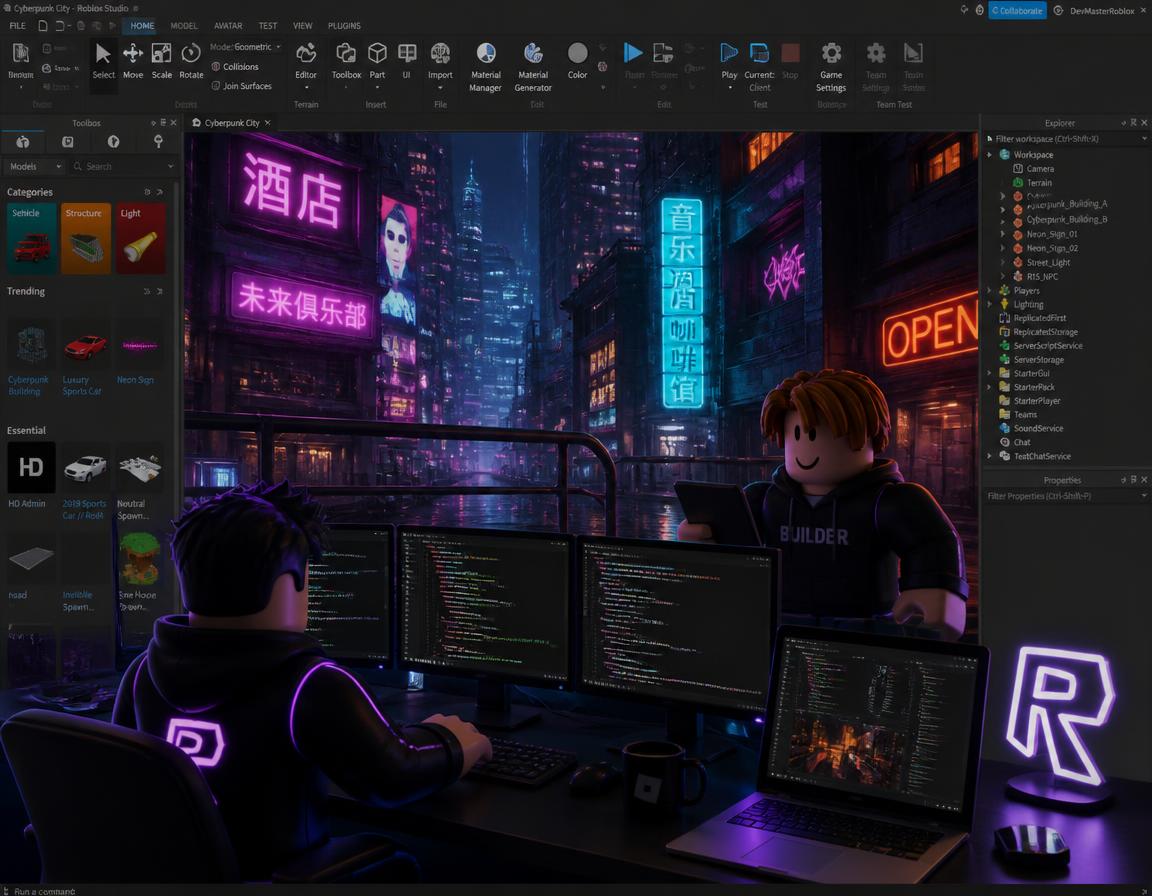Switch to PLUGINS ribbon tab

(x=344, y=26)
